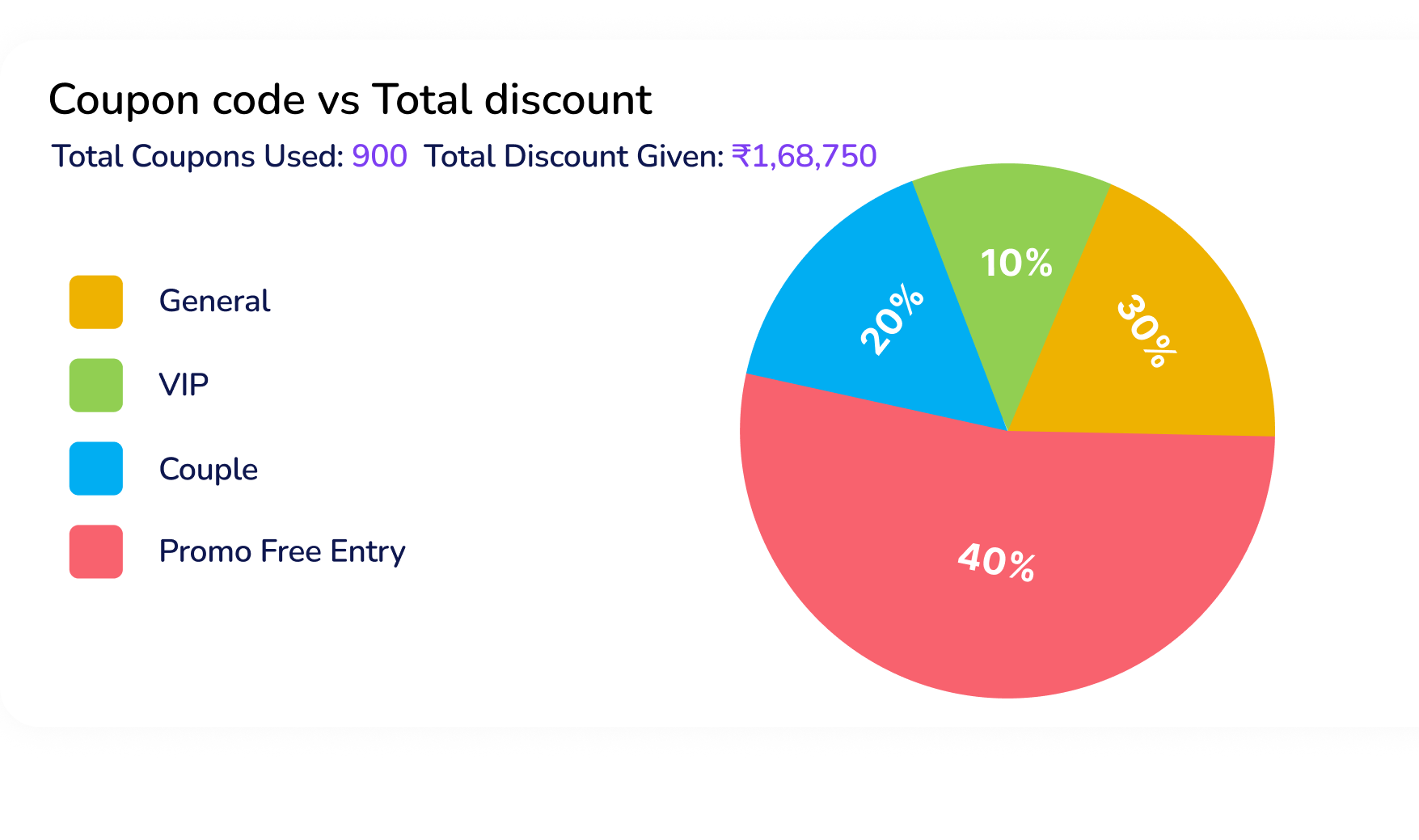Select the Couple legend label
This screenshot has height=840, width=1419.
[x=208, y=469]
